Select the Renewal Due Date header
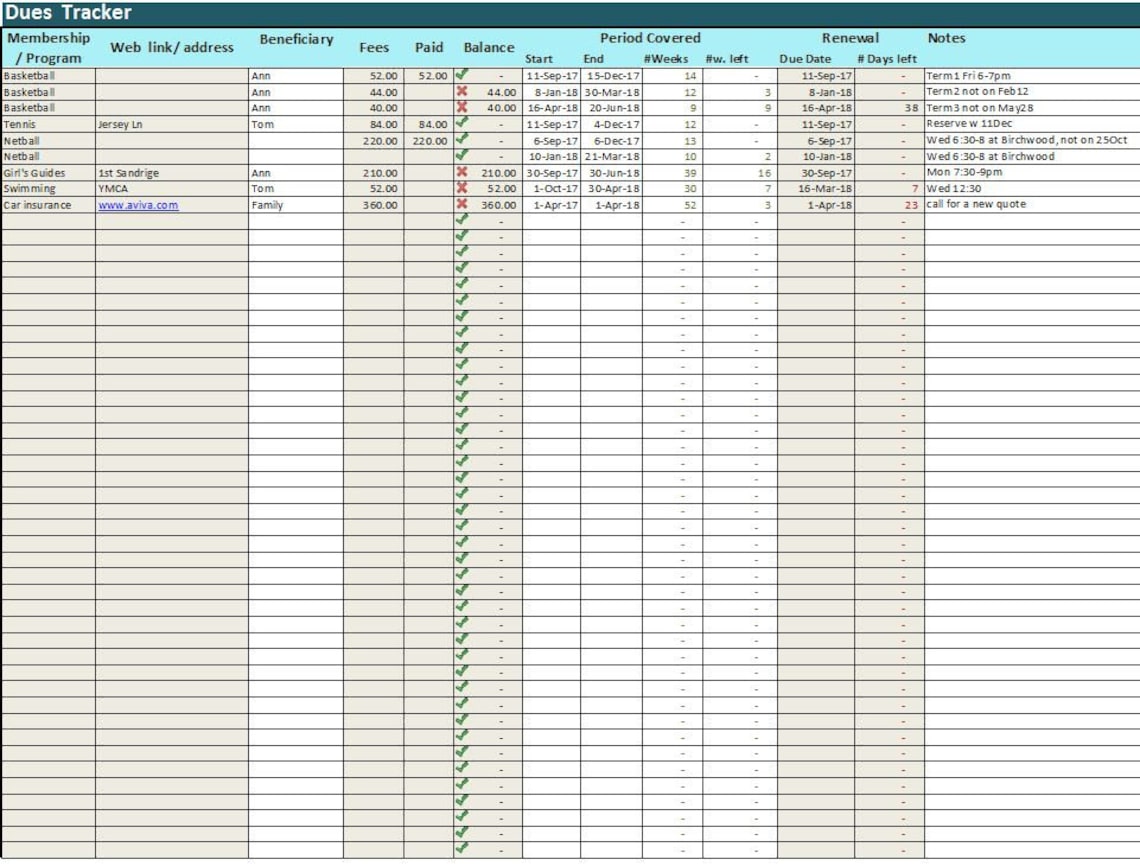The width and height of the screenshot is (1140, 866). 806,59
